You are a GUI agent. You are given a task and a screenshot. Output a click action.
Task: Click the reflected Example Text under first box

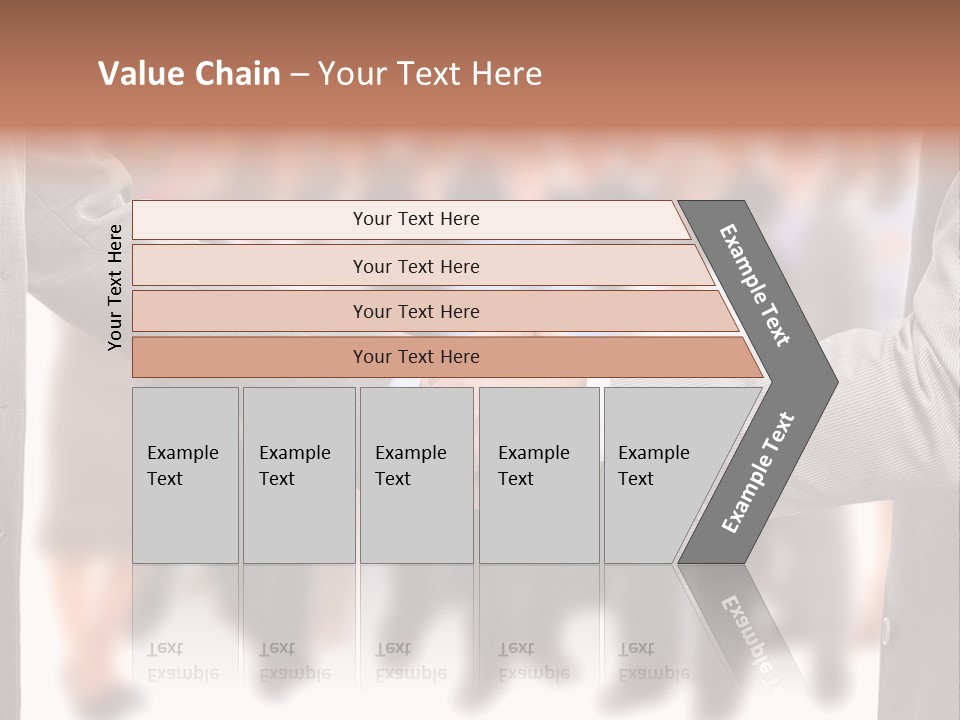coord(182,662)
